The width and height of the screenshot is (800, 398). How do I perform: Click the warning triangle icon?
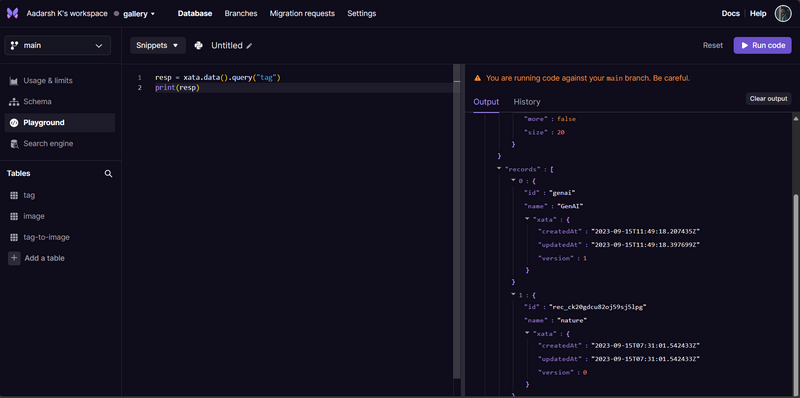477,79
